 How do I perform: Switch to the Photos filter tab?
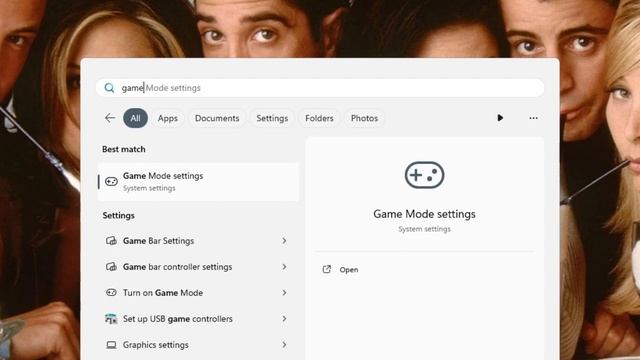(x=364, y=118)
